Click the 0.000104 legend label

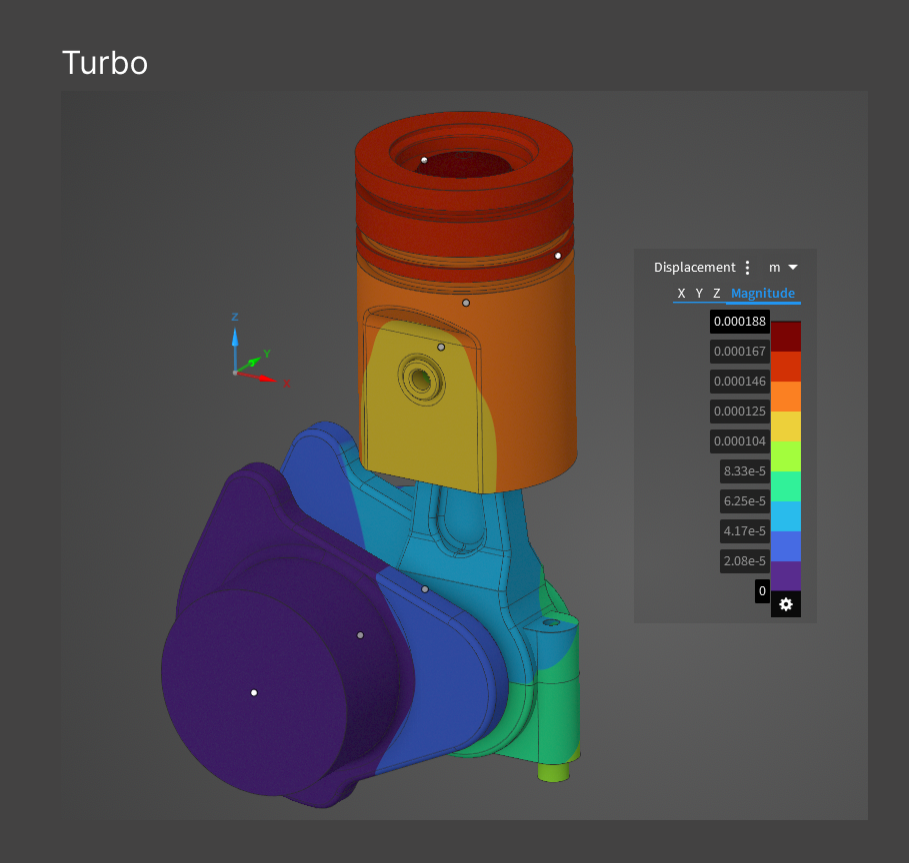click(x=740, y=441)
